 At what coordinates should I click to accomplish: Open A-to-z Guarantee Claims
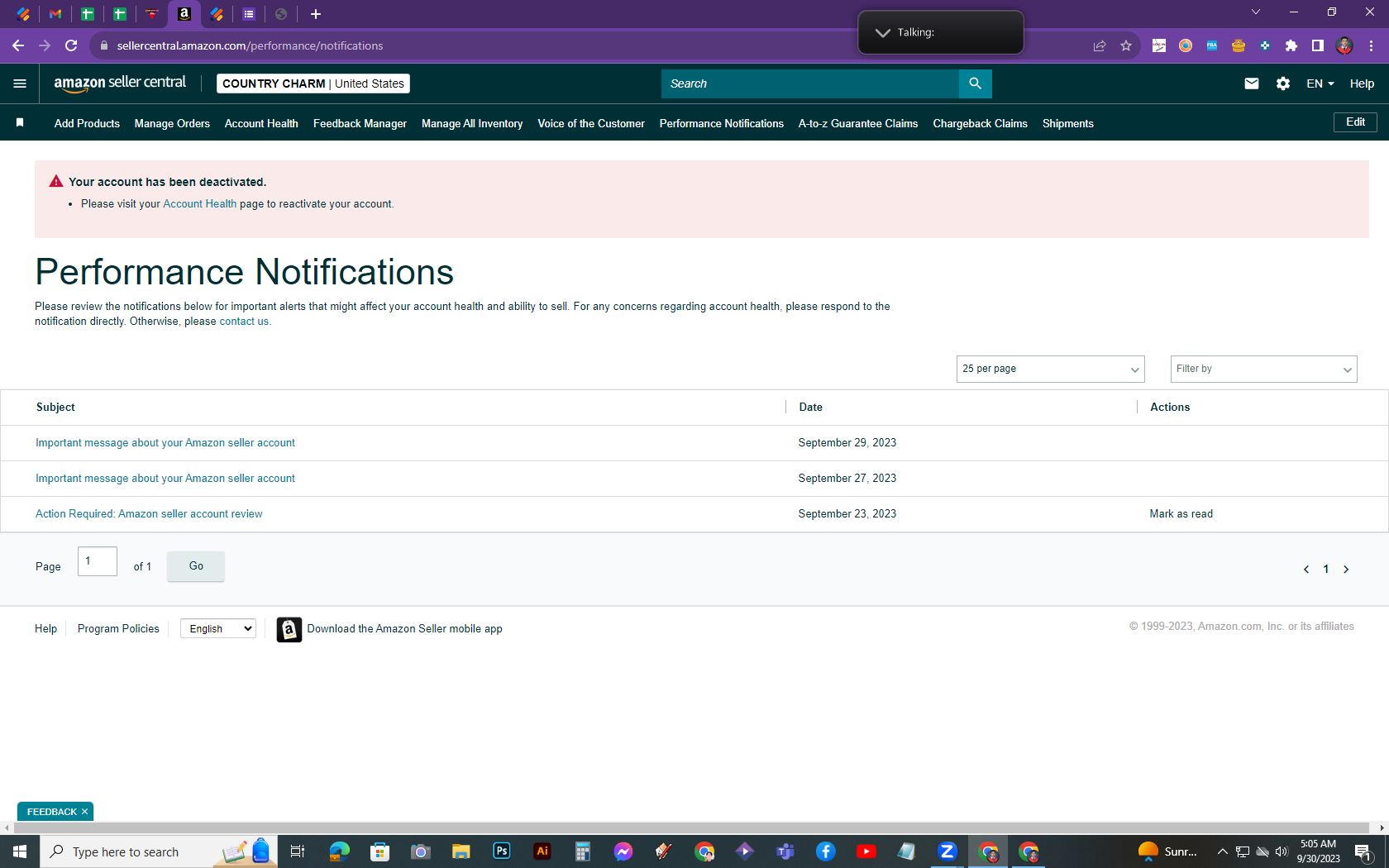click(858, 123)
